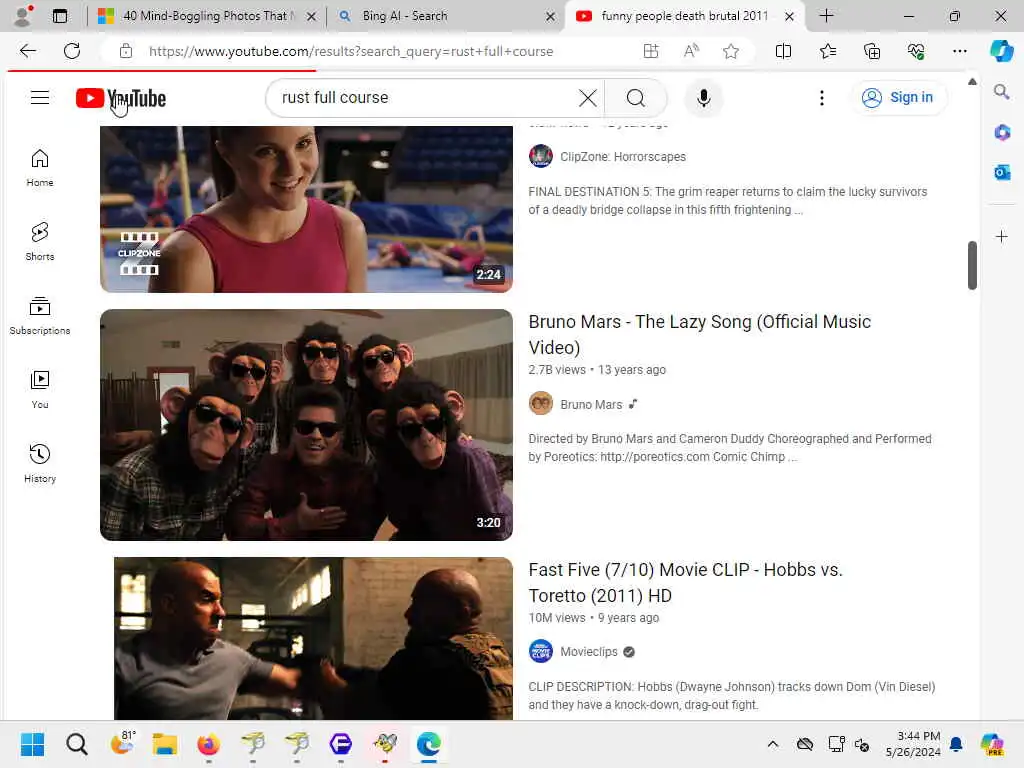1024x768 pixels.
Task: Click Bruno Mars channel avatar
Action: [541, 404]
